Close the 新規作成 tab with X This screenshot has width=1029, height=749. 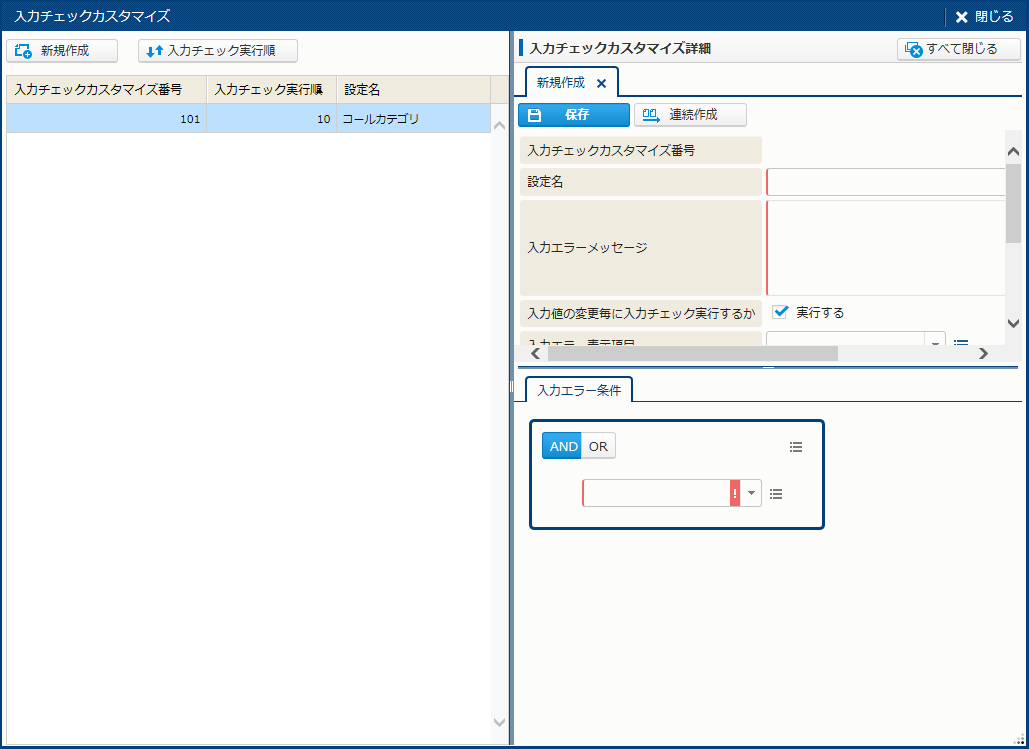click(601, 83)
